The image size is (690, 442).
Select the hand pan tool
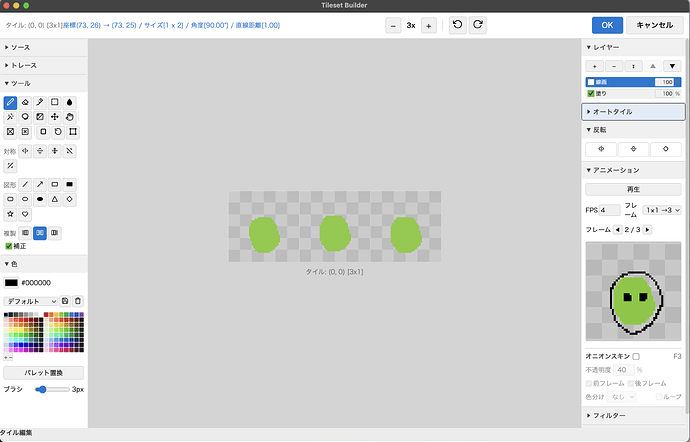[x=70, y=117]
